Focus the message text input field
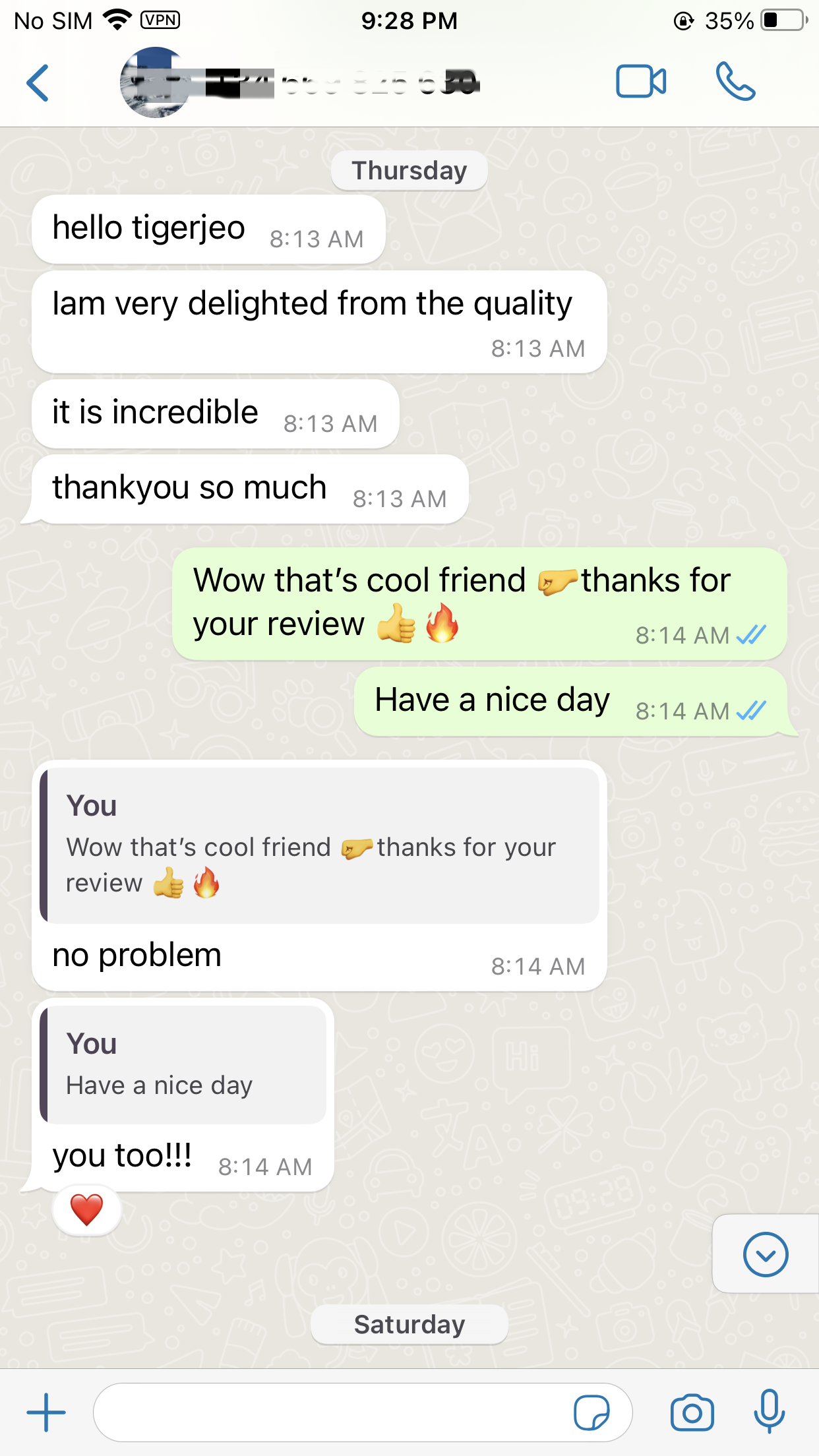The image size is (819, 1456). [363, 1412]
